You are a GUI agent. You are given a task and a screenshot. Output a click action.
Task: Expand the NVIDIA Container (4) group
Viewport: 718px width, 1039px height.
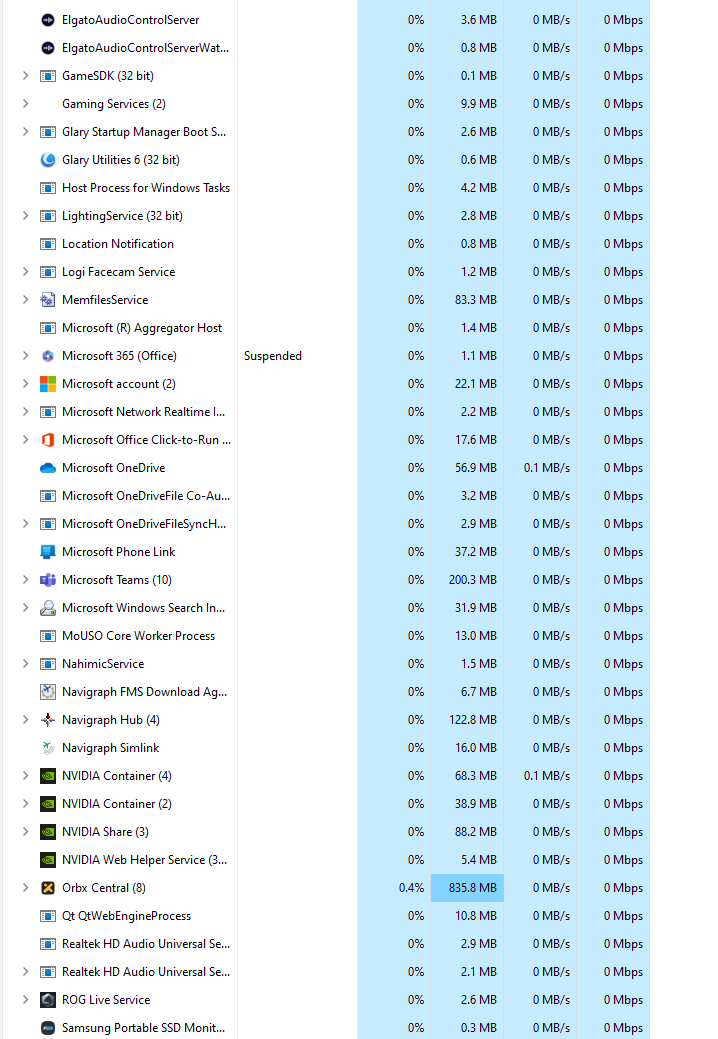[25, 775]
